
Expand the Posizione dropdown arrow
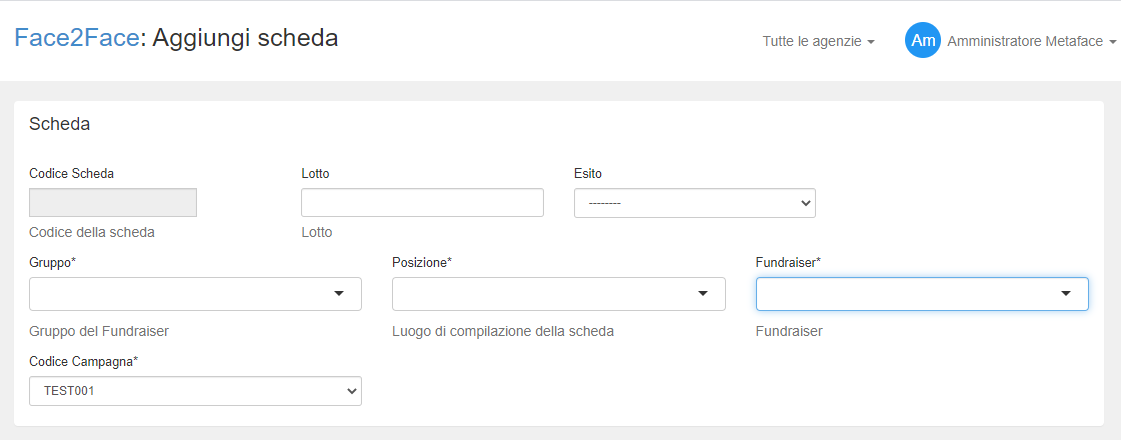pos(702,294)
